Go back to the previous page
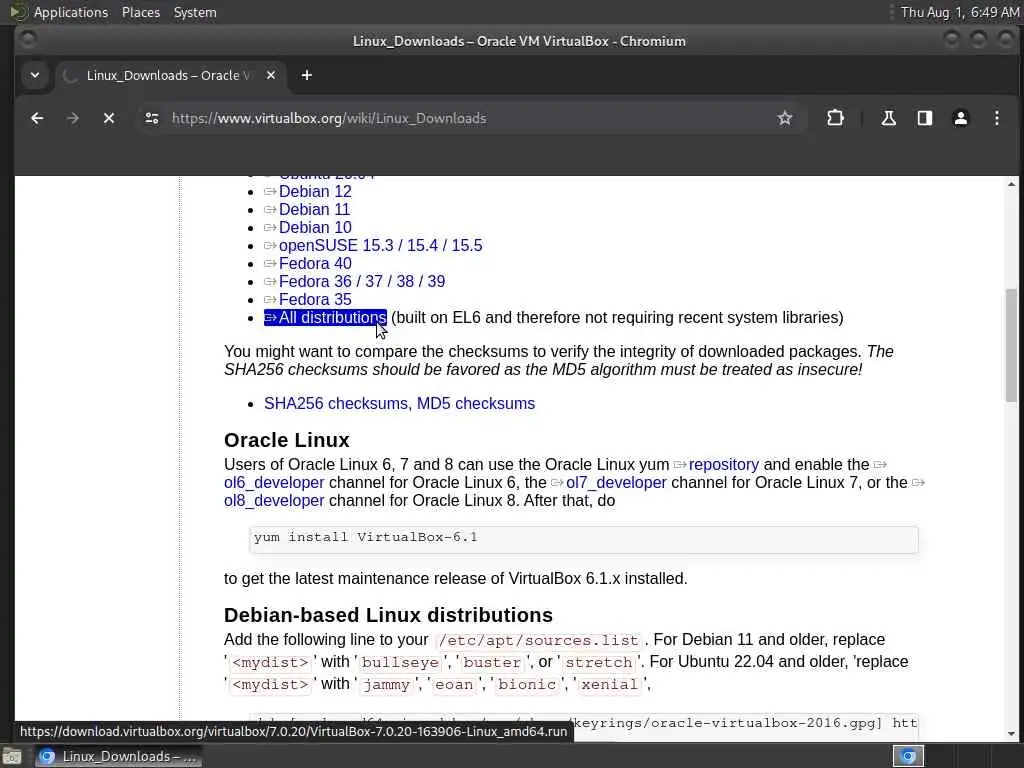The height and width of the screenshot is (768, 1024). (37, 118)
